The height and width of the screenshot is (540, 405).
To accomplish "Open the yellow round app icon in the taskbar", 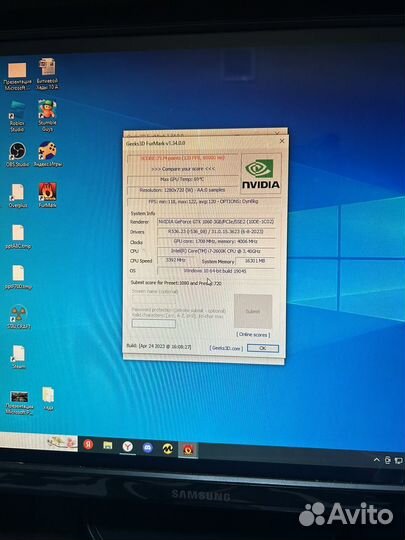I will click(x=168, y=448).
